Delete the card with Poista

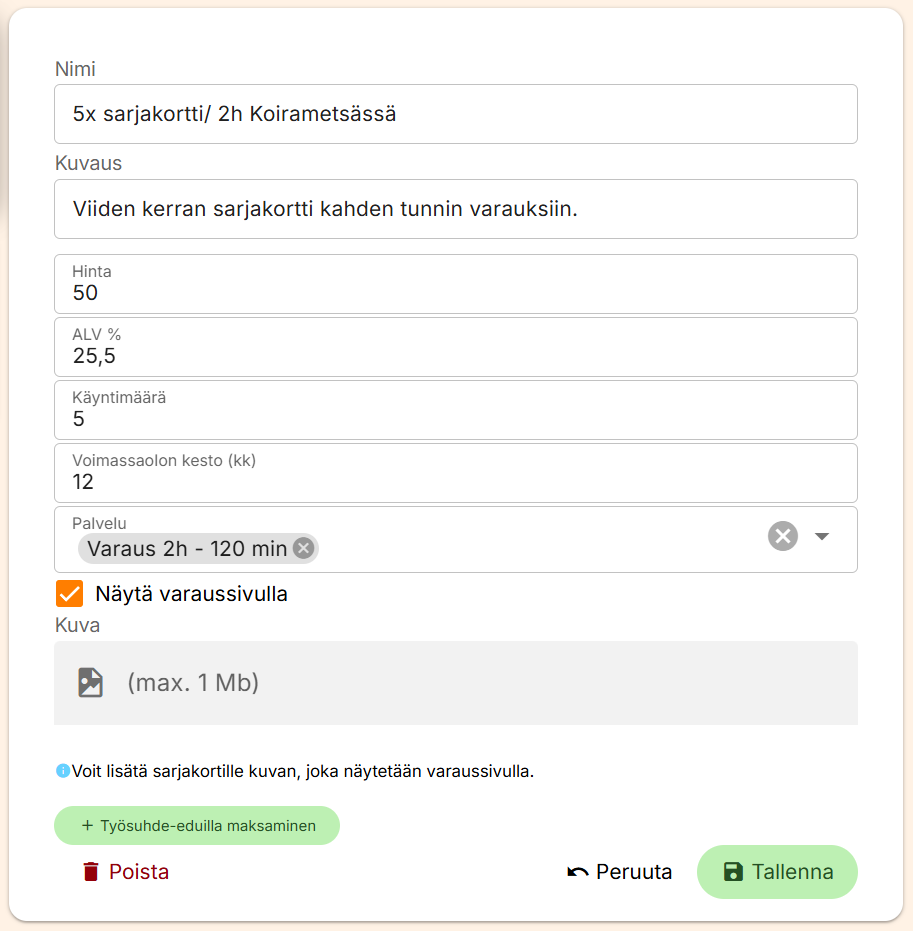coord(126,872)
